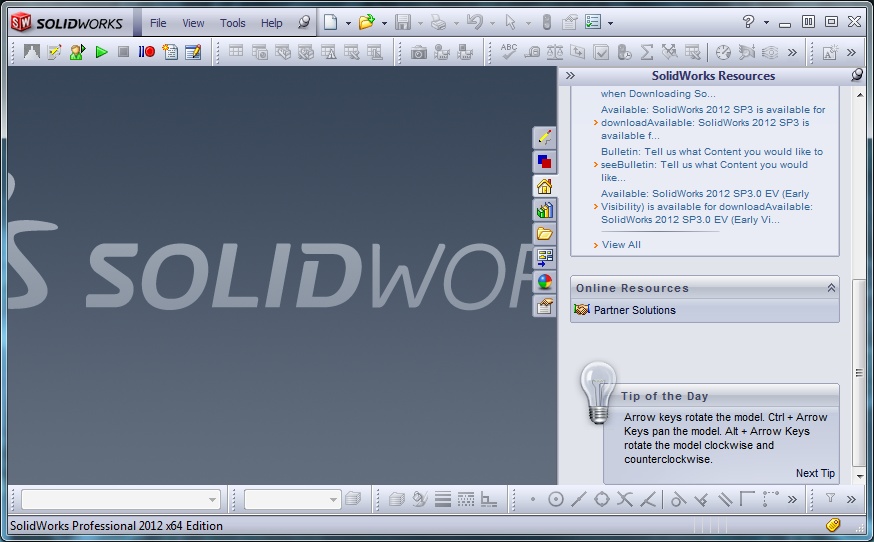Screen dimensions: 874x542
Task: Open the View menu
Action: point(193,23)
